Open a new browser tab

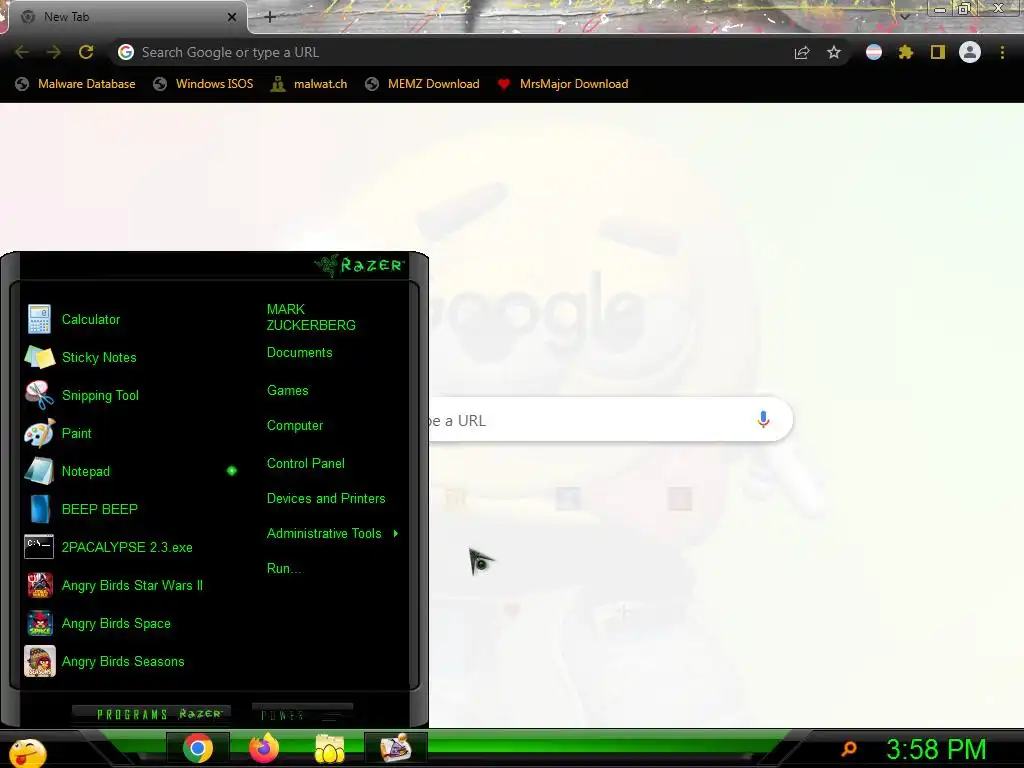270,17
